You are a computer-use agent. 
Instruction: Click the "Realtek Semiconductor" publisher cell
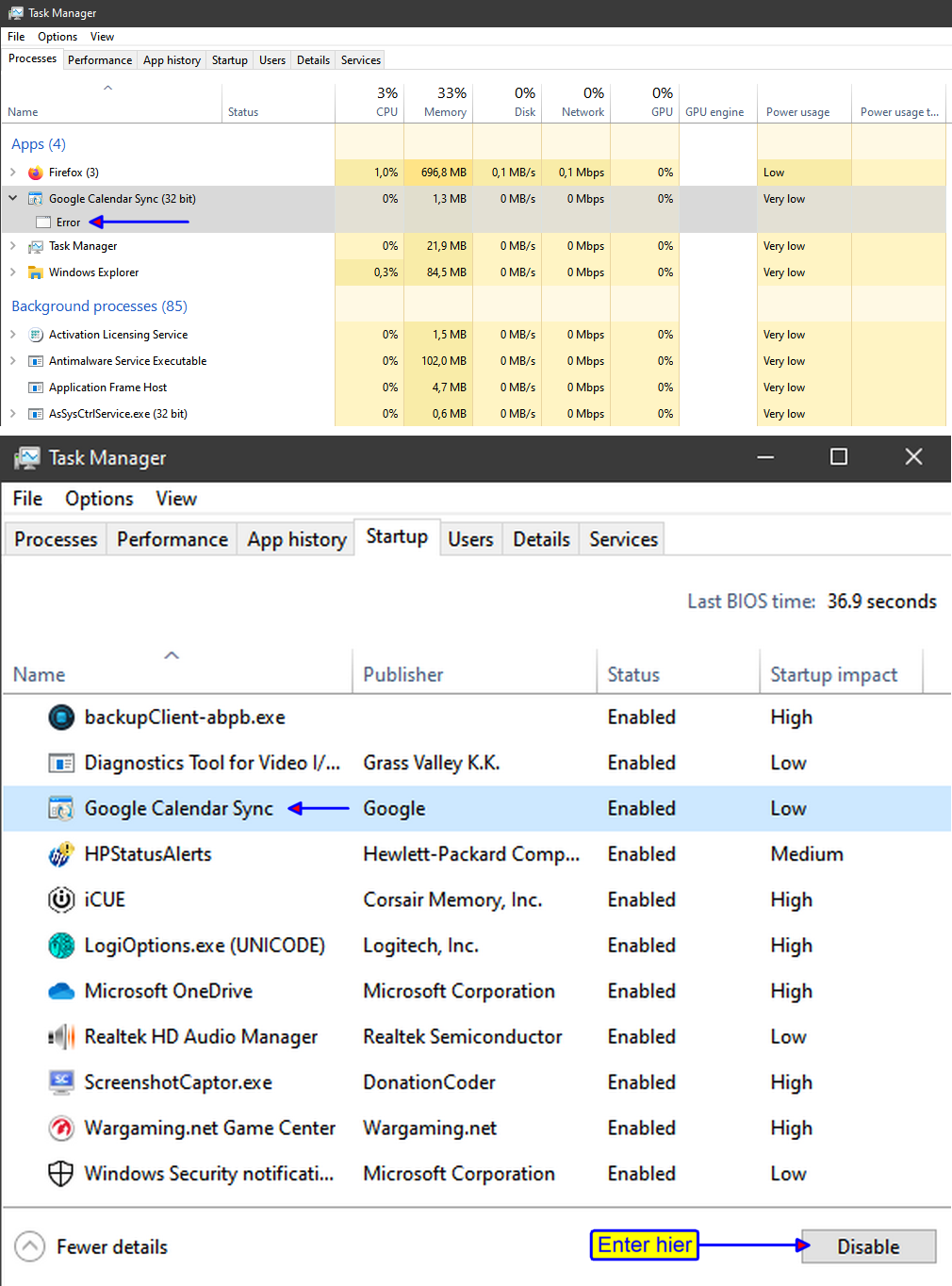tap(463, 1037)
